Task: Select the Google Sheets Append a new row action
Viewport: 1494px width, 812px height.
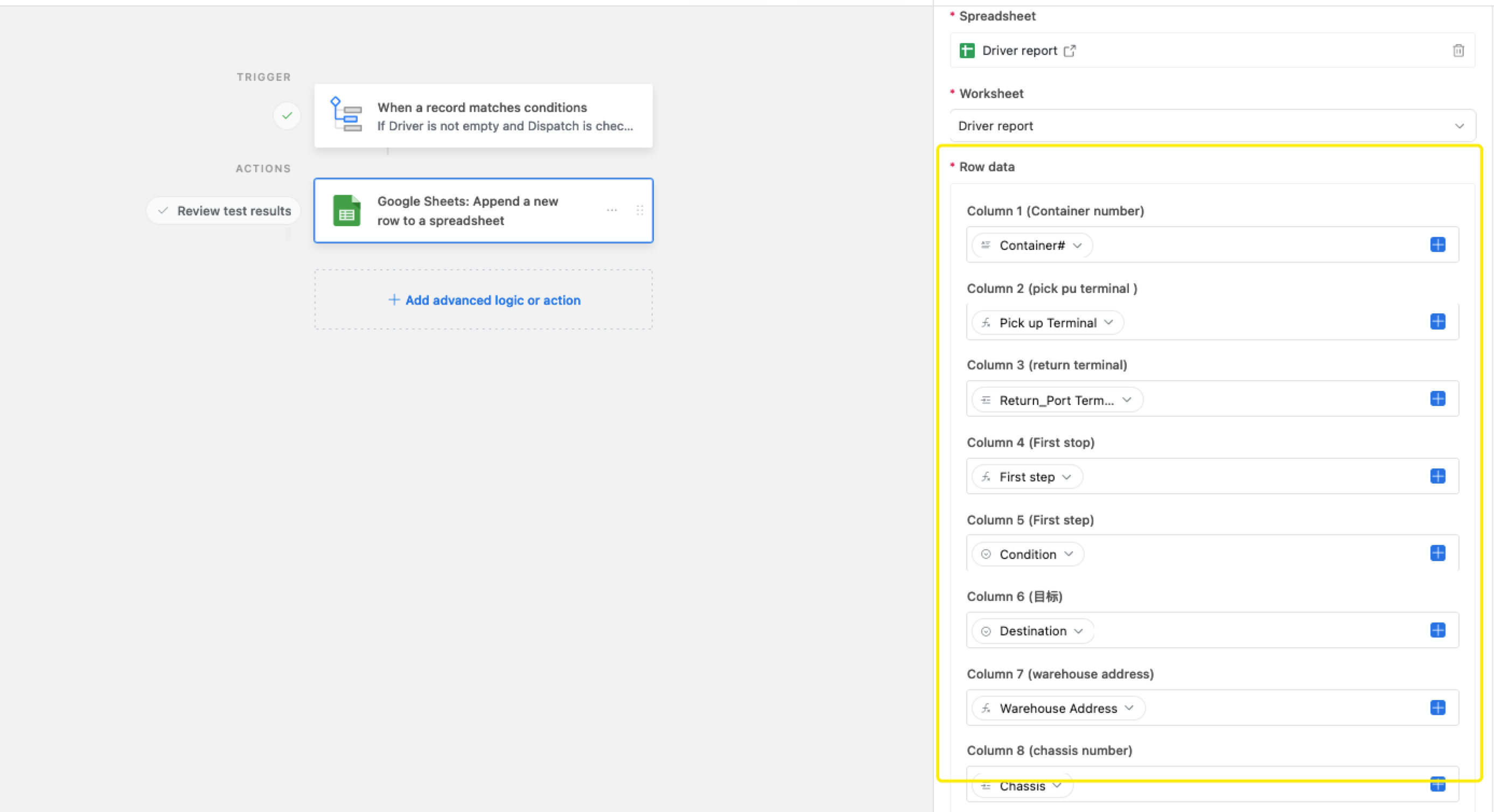Action: [x=483, y=211]
